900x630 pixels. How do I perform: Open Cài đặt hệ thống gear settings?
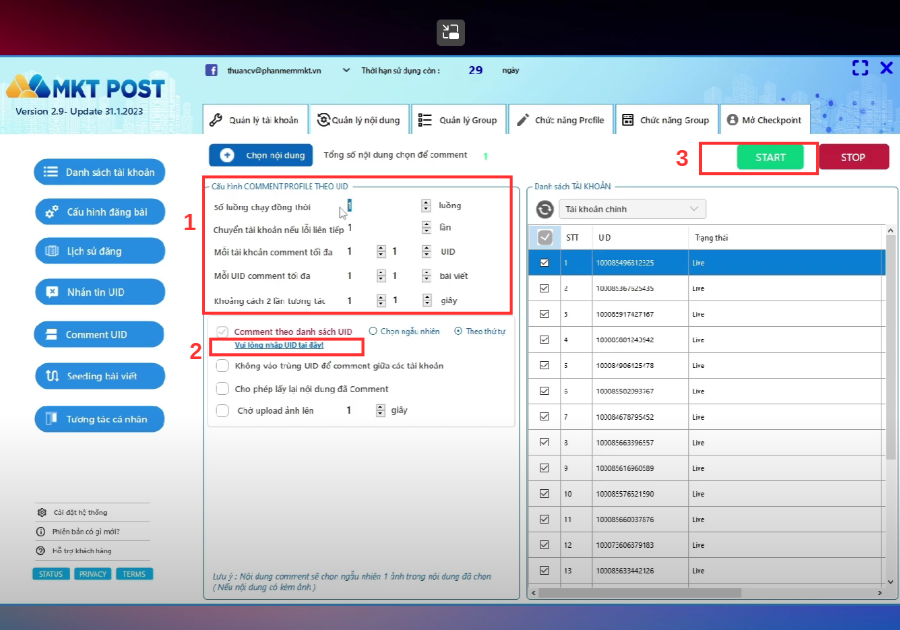tap(41, 512)
